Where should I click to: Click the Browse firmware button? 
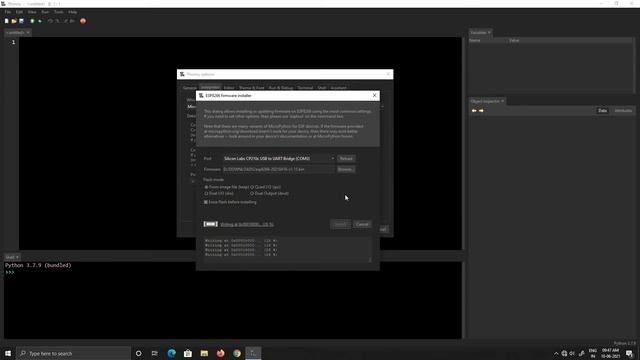[346, 169]
